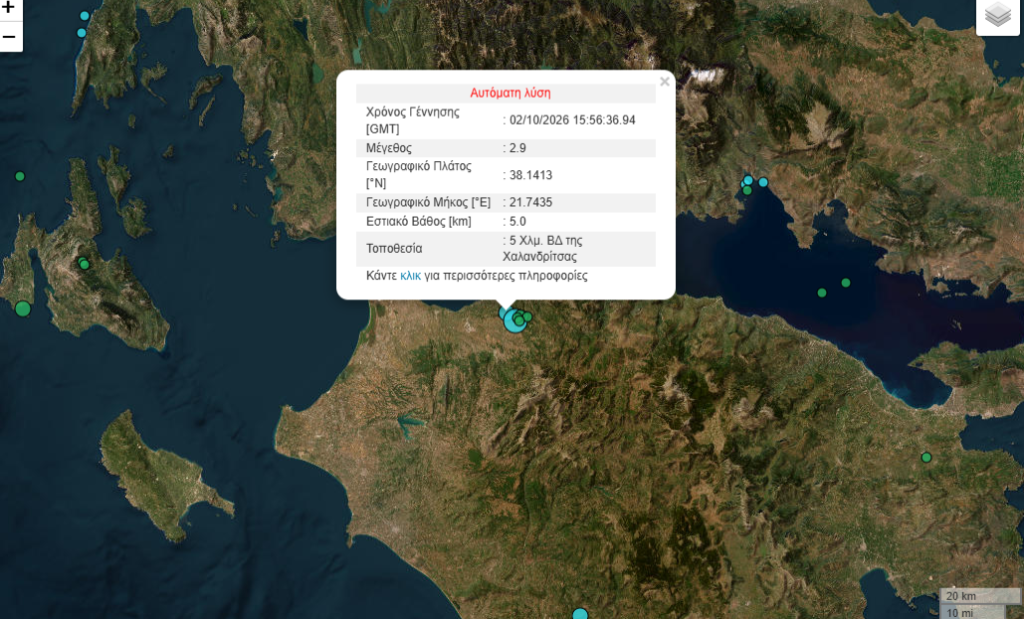
Task: Pick the large green marker off Kefalonia's west coast
Action: pyautogui.click(x=23, y=308)
